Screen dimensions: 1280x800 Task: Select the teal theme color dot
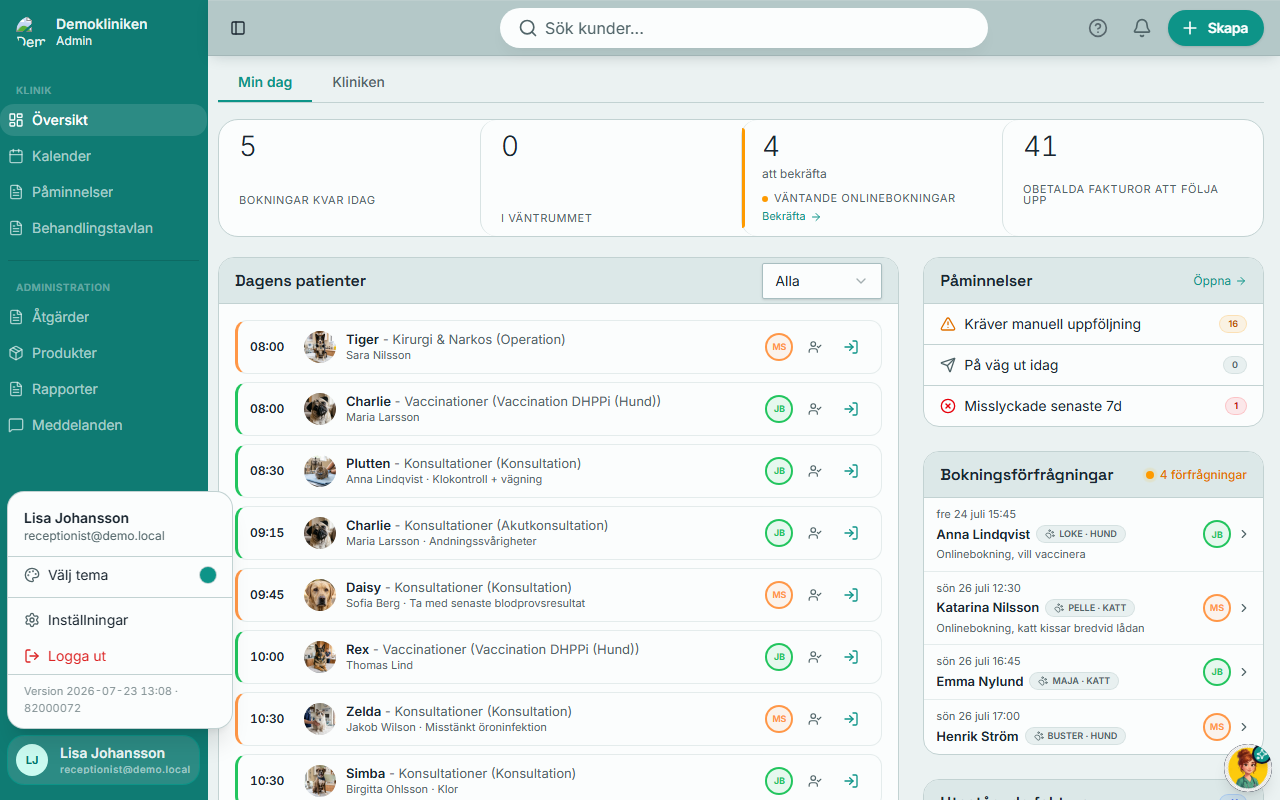208,575
